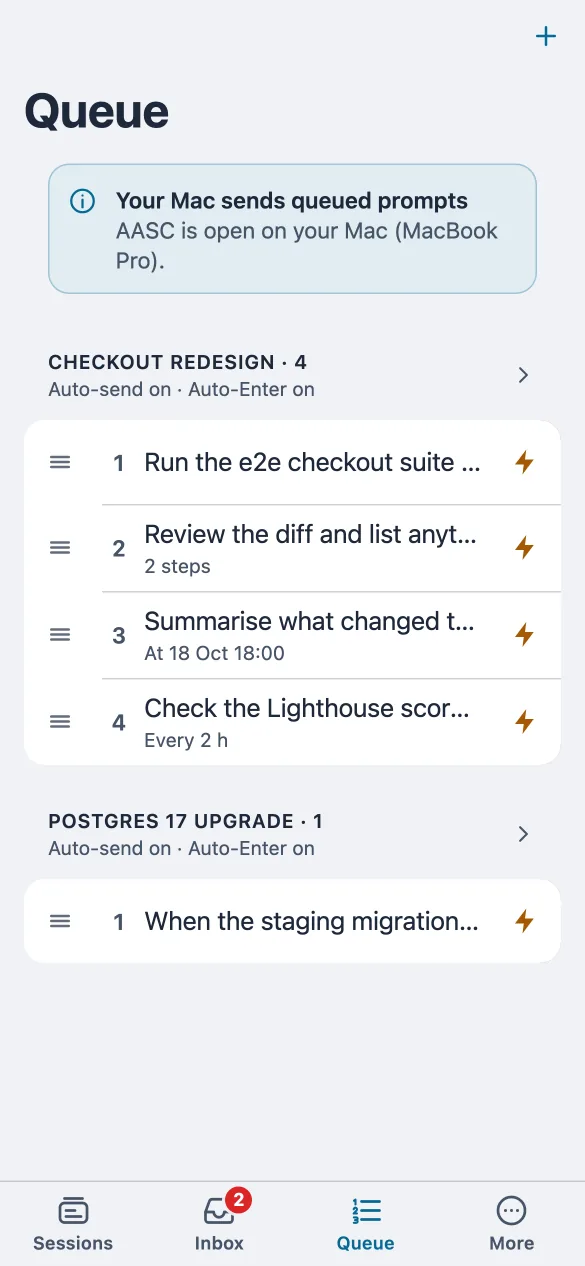Tap the lightning bolt on the Summarise item

(x=524, y=635)
